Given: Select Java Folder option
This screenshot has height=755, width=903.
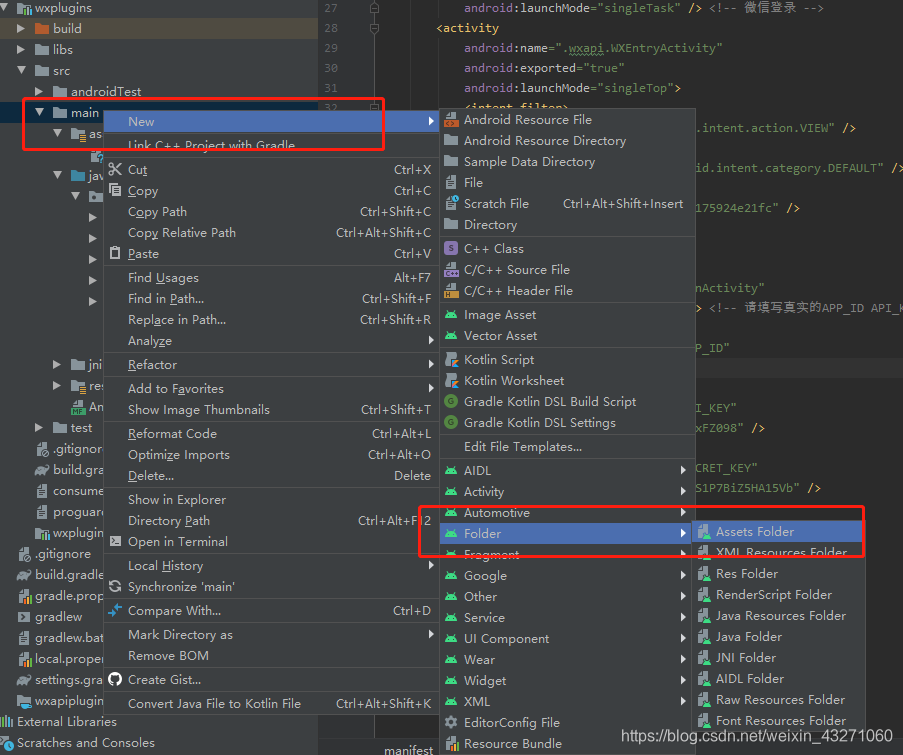Looking at the screenshot, I should 778,637.
